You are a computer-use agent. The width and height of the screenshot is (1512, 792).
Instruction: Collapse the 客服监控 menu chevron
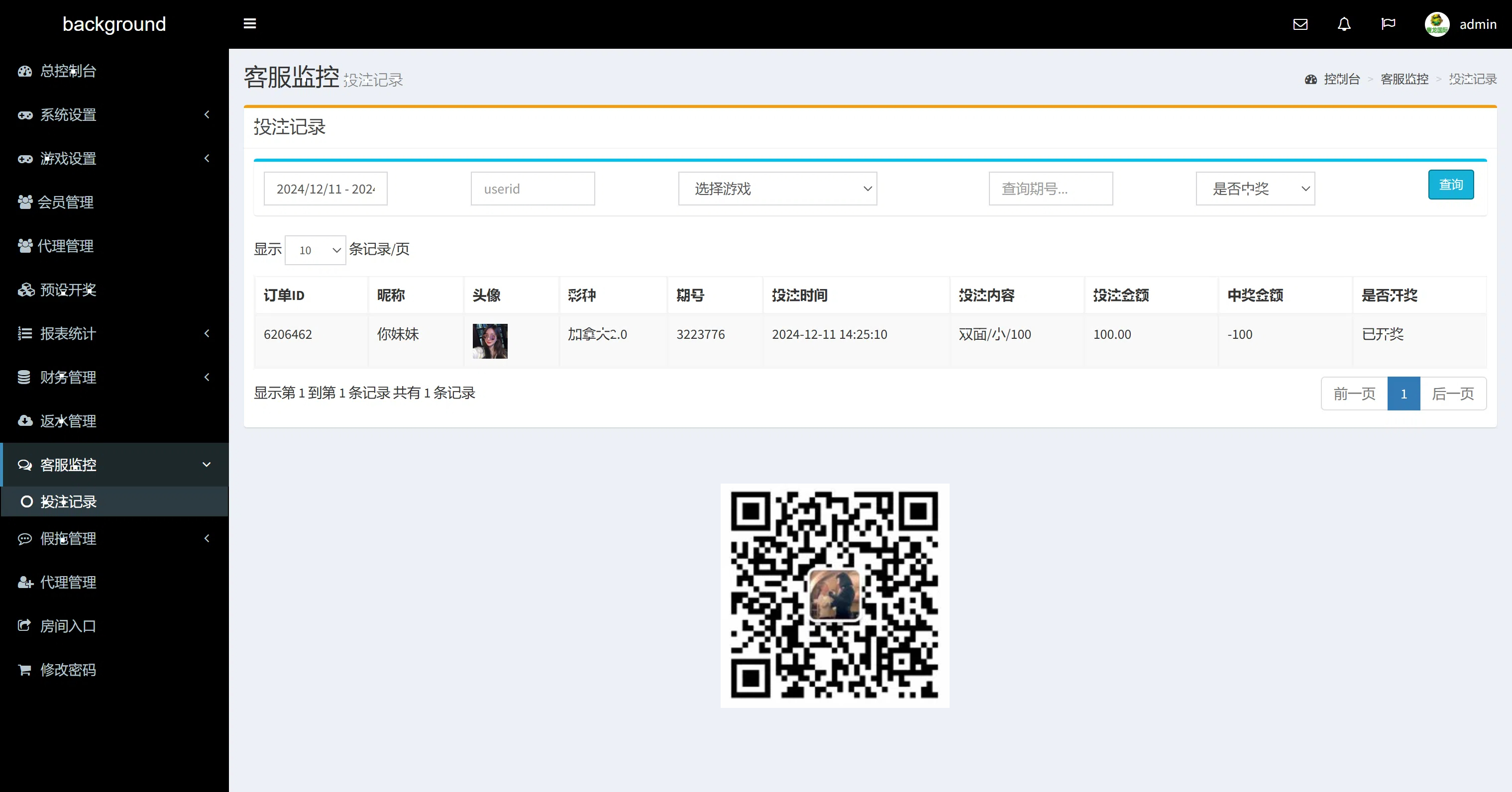(x=207, y=465)
